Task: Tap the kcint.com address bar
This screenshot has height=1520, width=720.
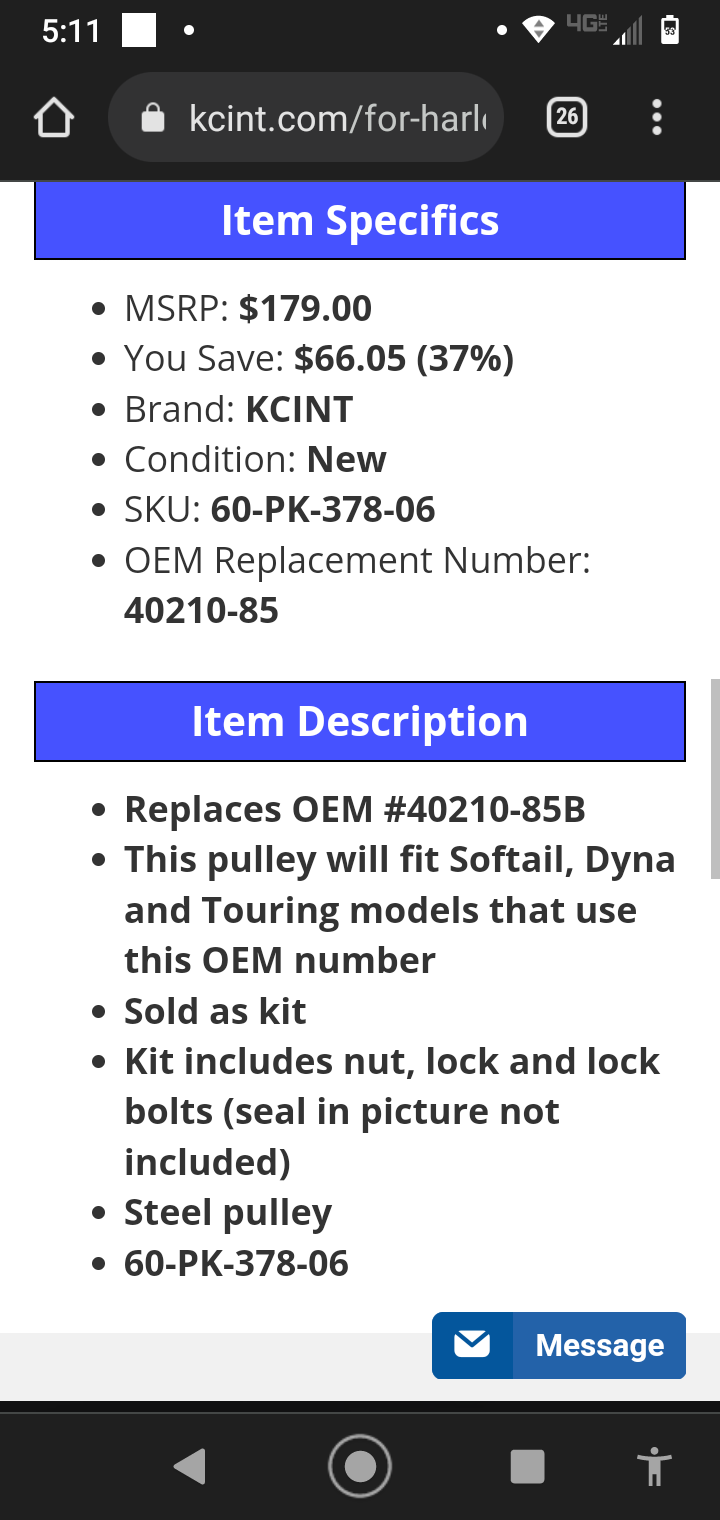Action: [320, 119]
